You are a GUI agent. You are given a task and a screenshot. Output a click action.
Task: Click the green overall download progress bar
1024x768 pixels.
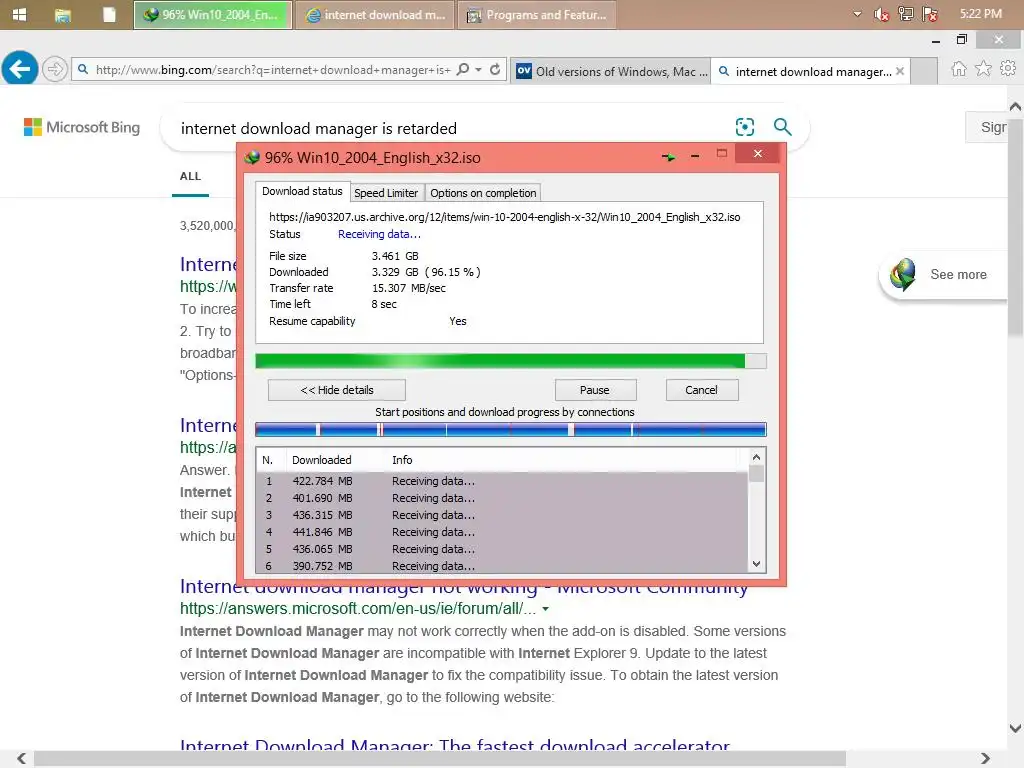coord(511,361)
